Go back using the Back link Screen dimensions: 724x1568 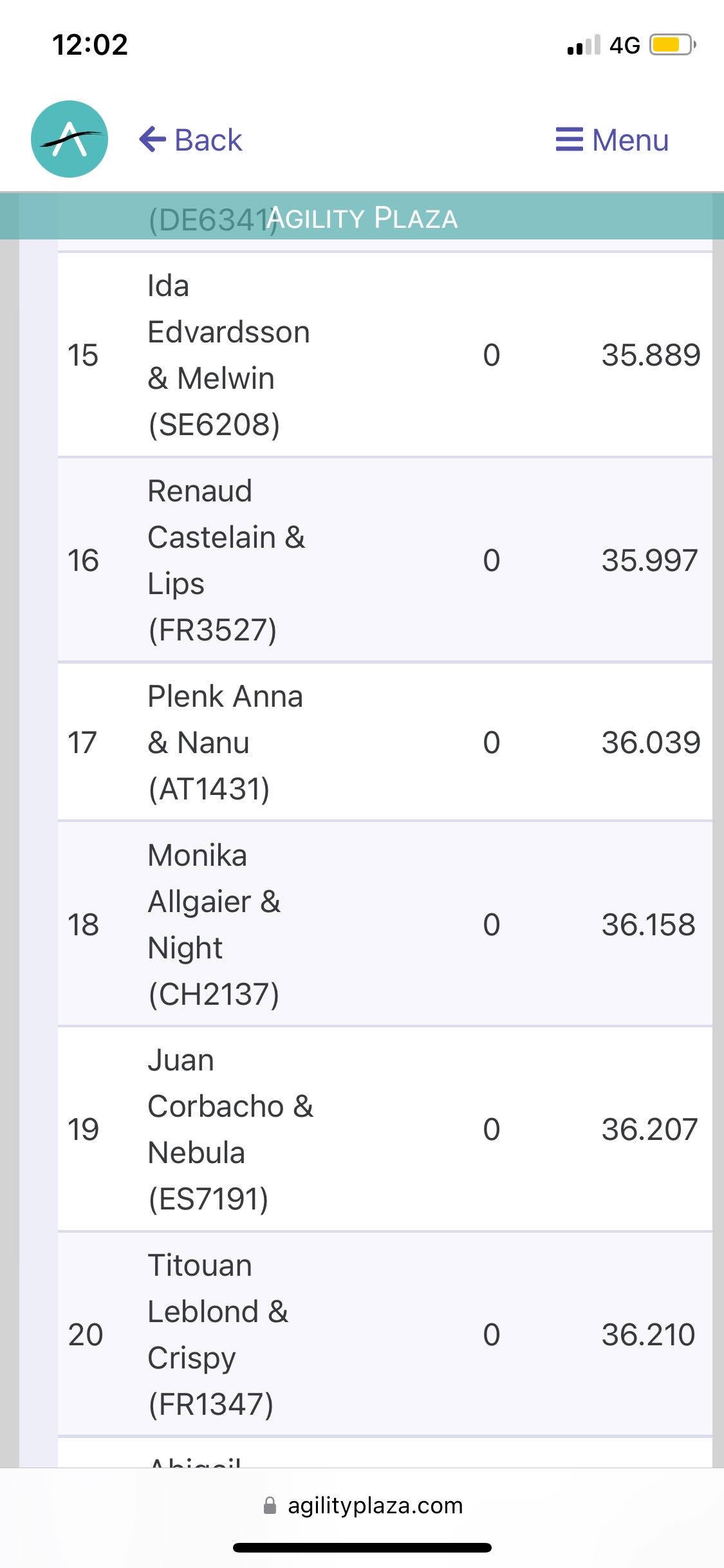pyautogui.click(x=208, y=140)
